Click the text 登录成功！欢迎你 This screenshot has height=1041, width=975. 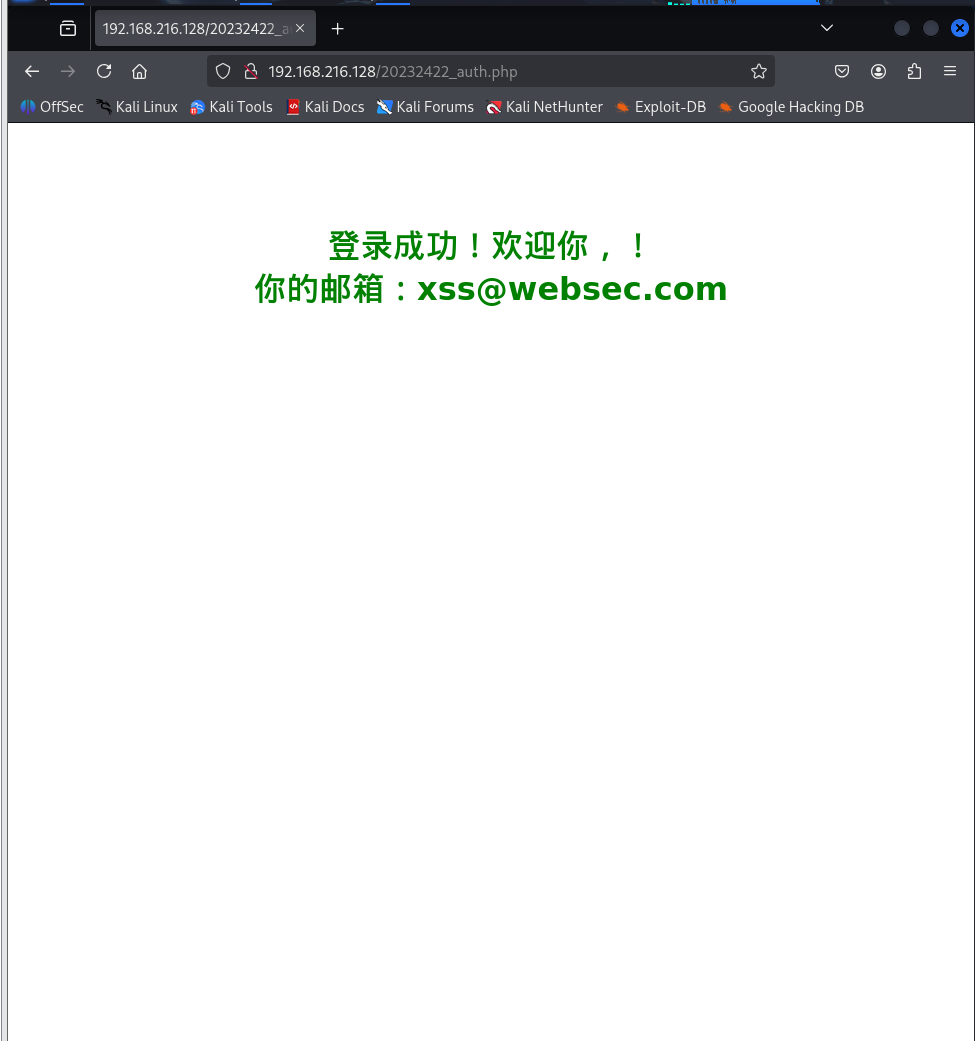pos(458,246)
